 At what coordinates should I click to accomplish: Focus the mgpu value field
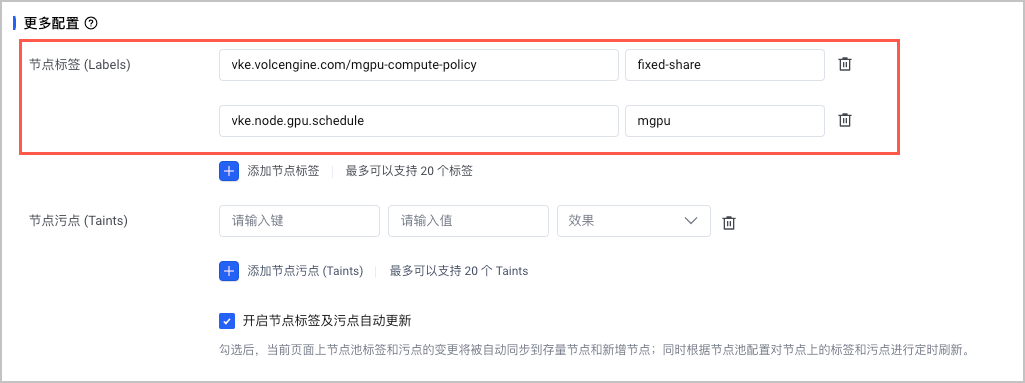[x=725, y=121]
